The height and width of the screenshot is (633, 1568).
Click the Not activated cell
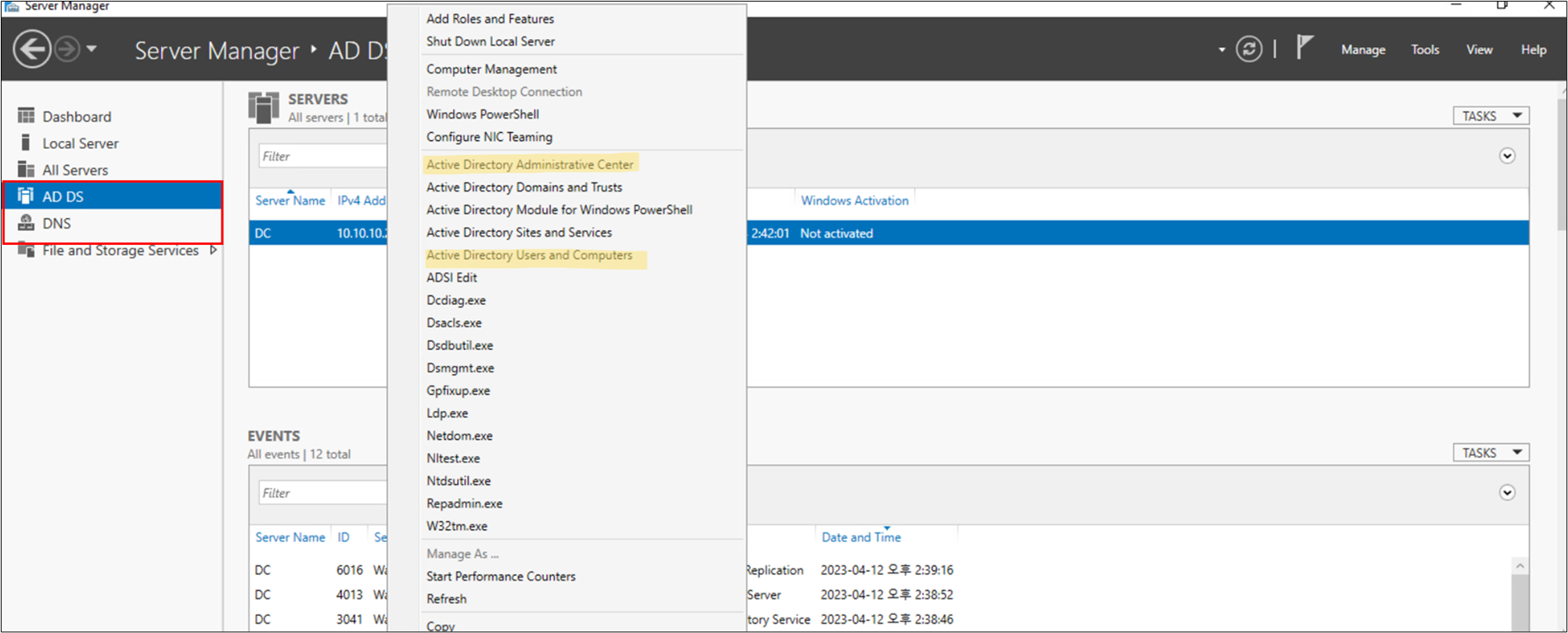[836, 233]
